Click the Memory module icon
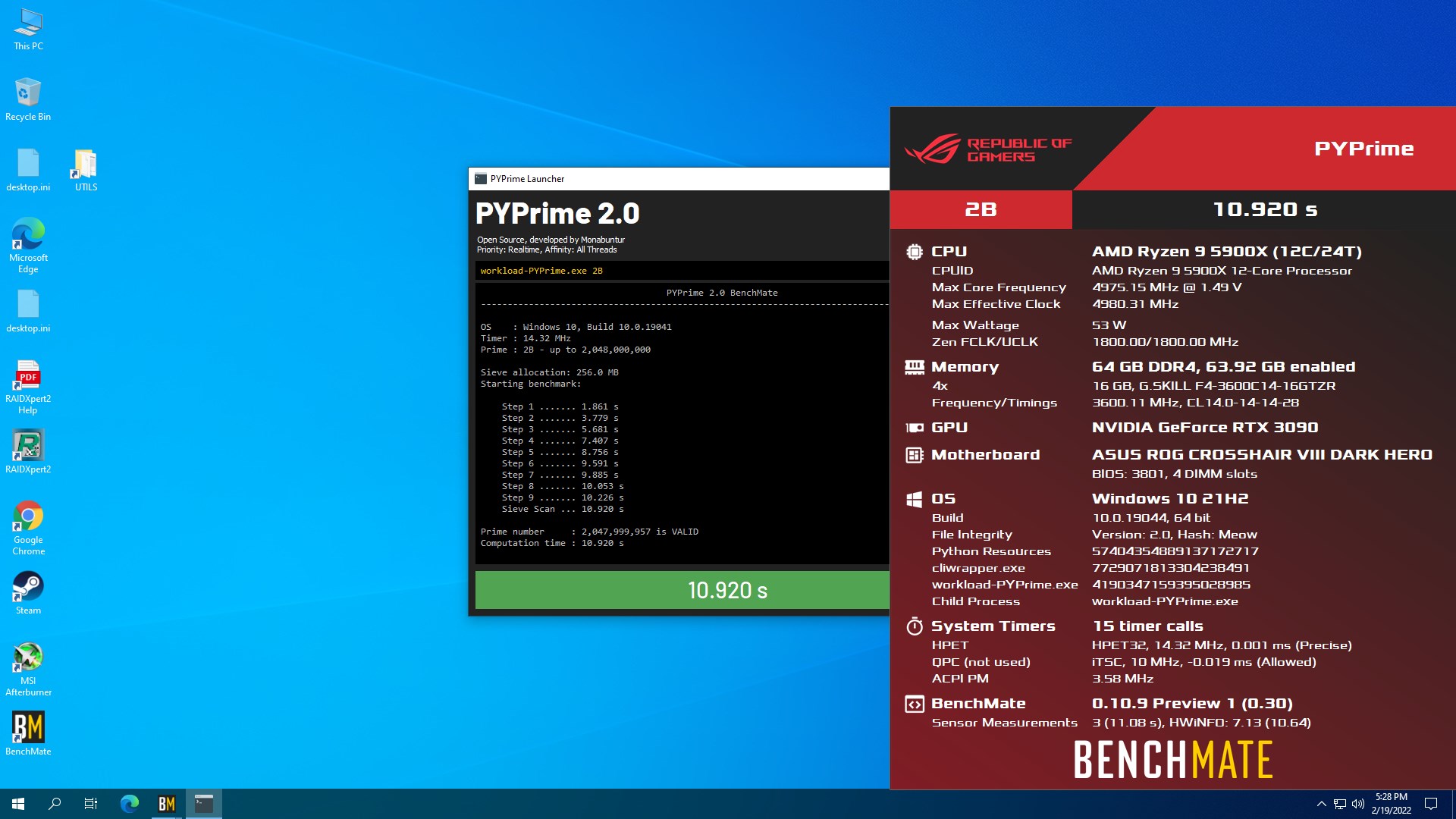 [915, 367]
